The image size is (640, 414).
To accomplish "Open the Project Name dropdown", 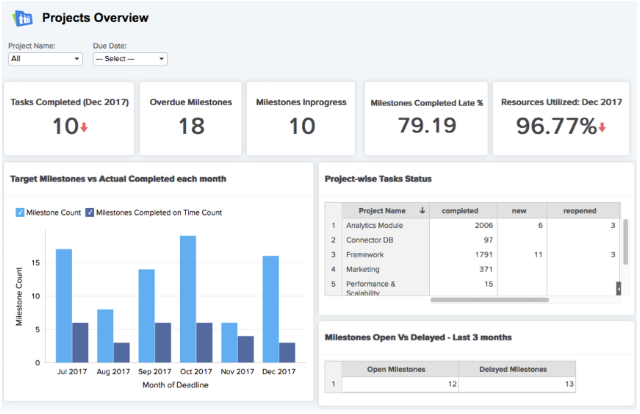I will coord(45,59).
